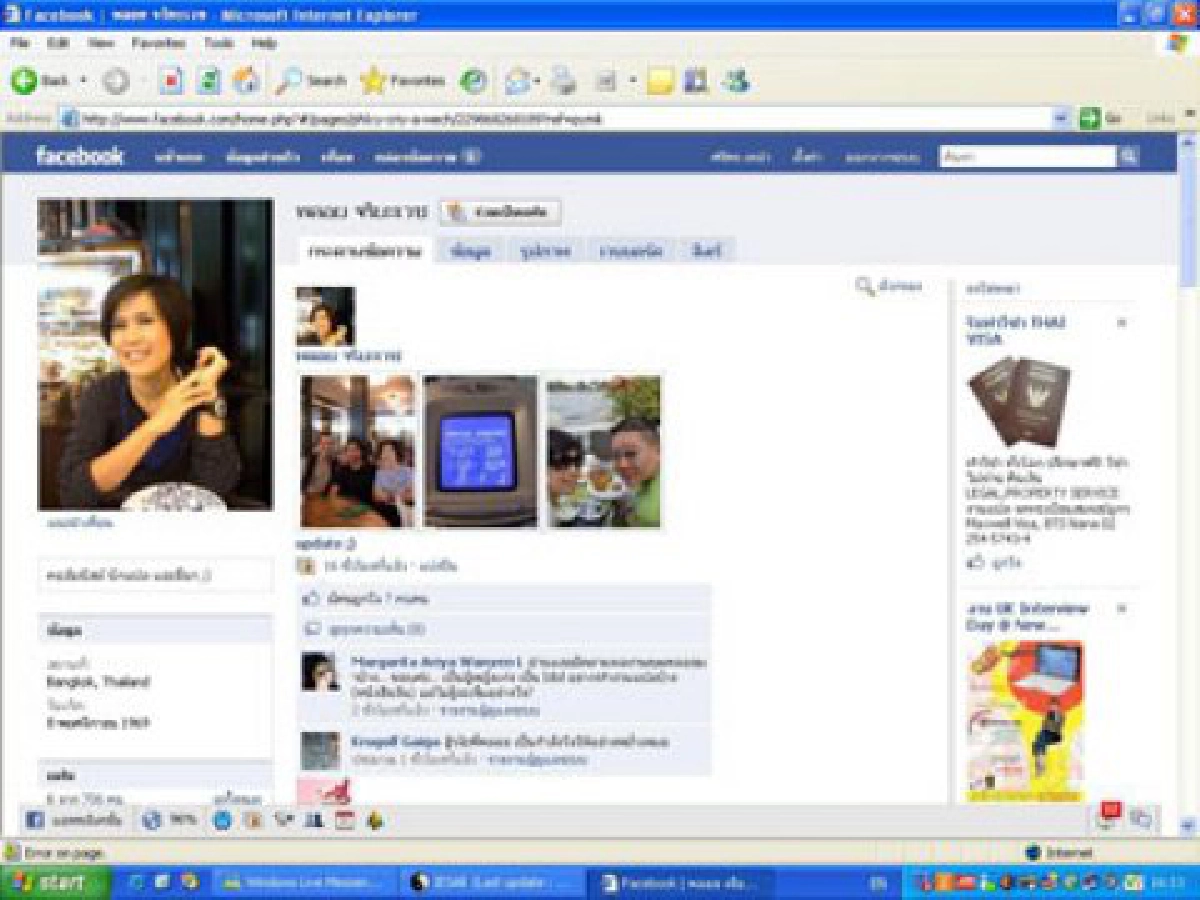The height and width of the screenshot is (900, 1200).
Task: Click the Windows start button
Action: coord(56,883)
